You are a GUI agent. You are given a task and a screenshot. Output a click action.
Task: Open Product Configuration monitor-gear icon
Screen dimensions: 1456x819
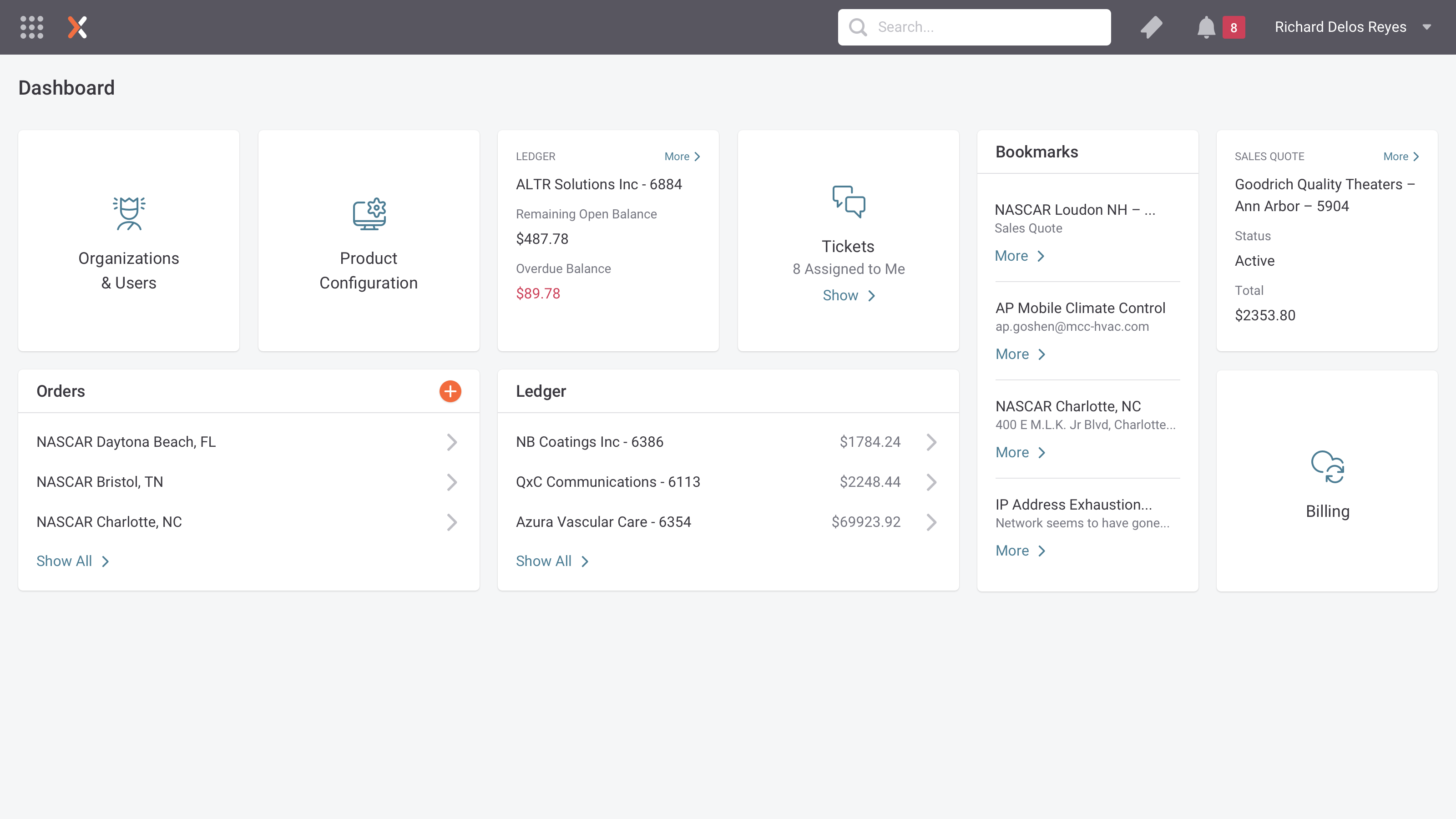[369, 214]
